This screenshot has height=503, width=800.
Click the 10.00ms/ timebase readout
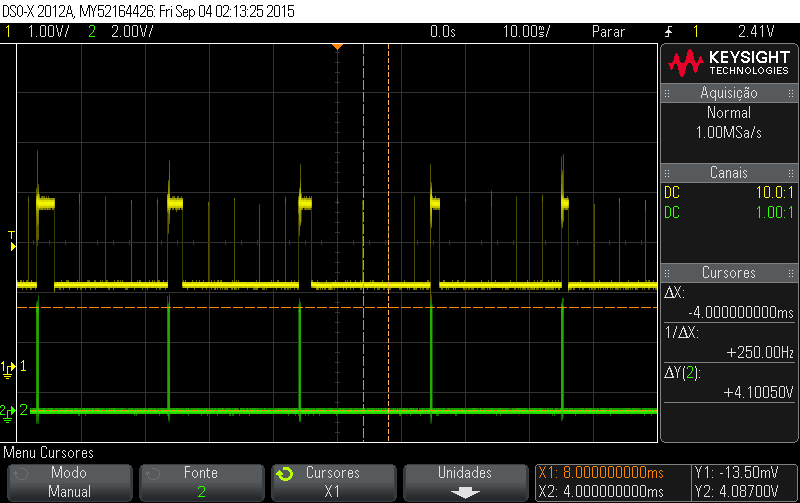pyautogui.click(x=527, y=32)
